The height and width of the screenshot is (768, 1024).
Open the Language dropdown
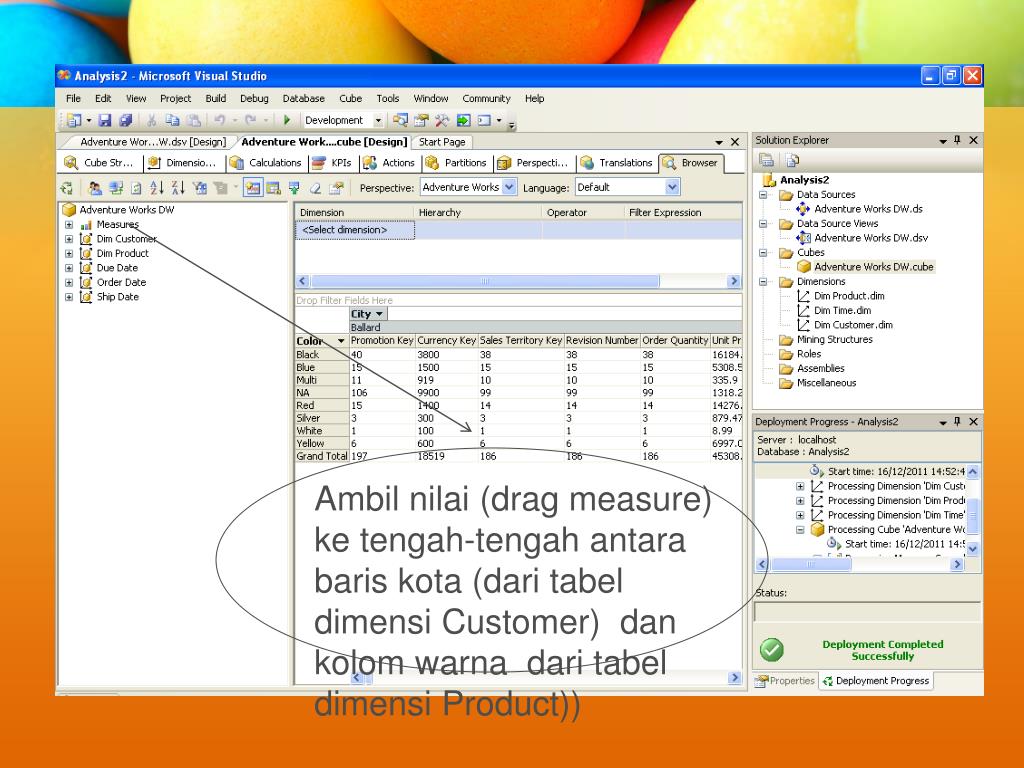tap(672, 187)
